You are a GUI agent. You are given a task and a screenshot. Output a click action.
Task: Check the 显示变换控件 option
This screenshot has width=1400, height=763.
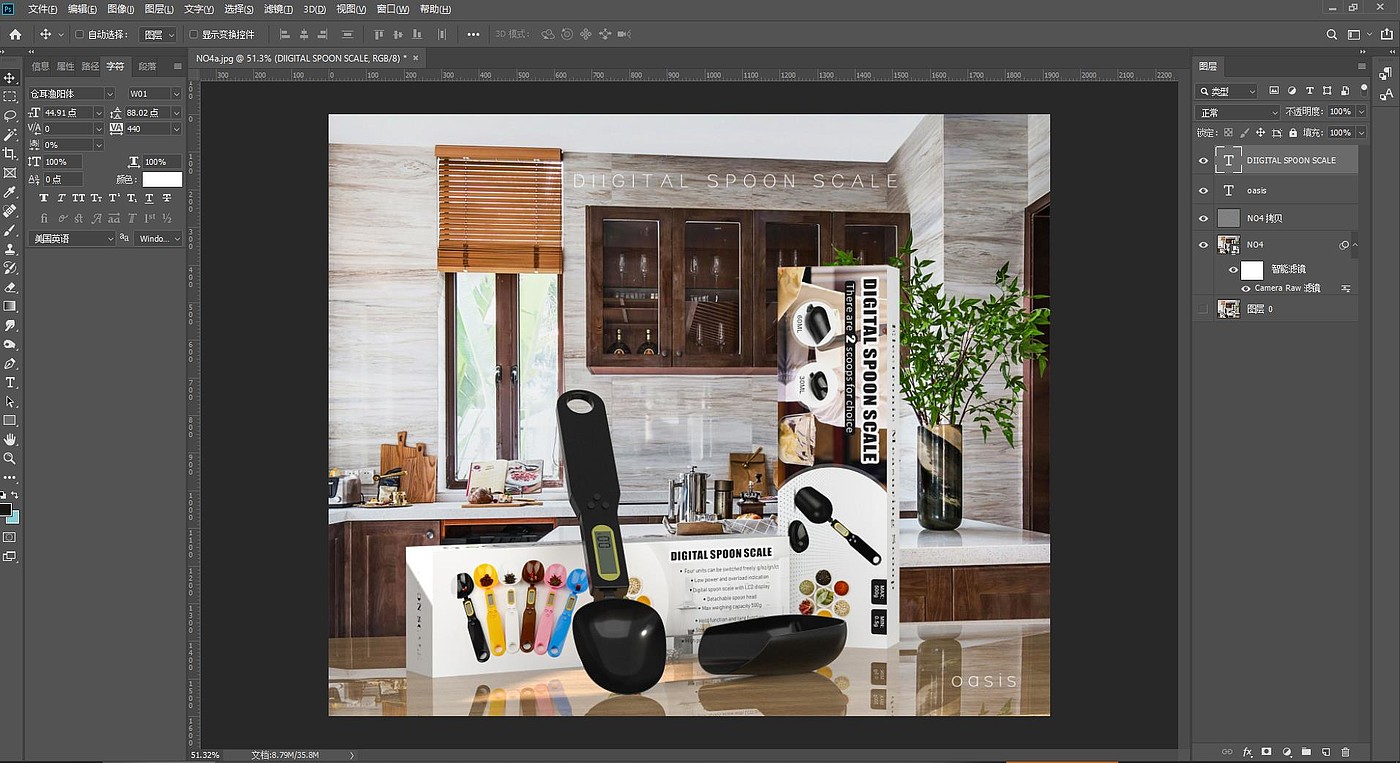coord(194,34)
